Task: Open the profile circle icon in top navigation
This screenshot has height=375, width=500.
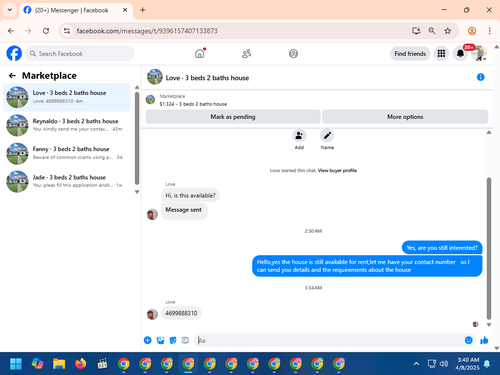Action: click(x=293, y=53)
